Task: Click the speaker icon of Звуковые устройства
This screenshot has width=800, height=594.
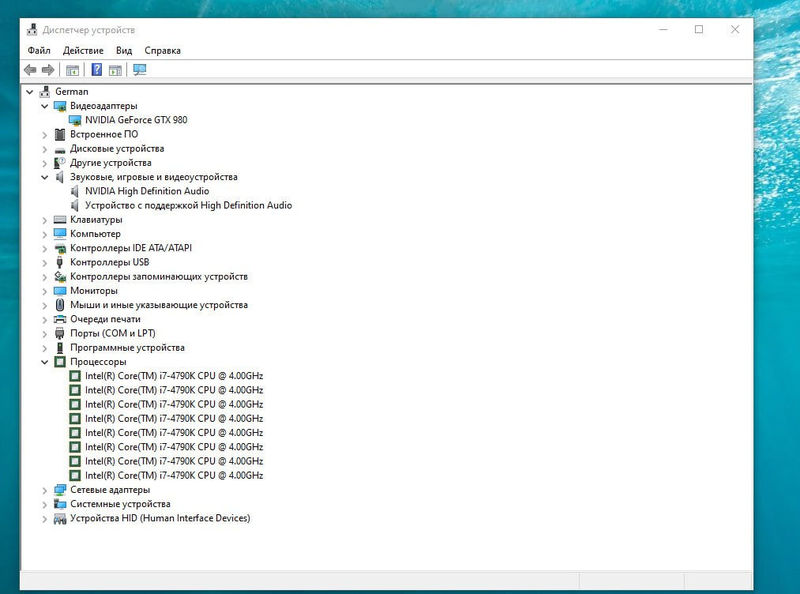Action: coord(60,177)
